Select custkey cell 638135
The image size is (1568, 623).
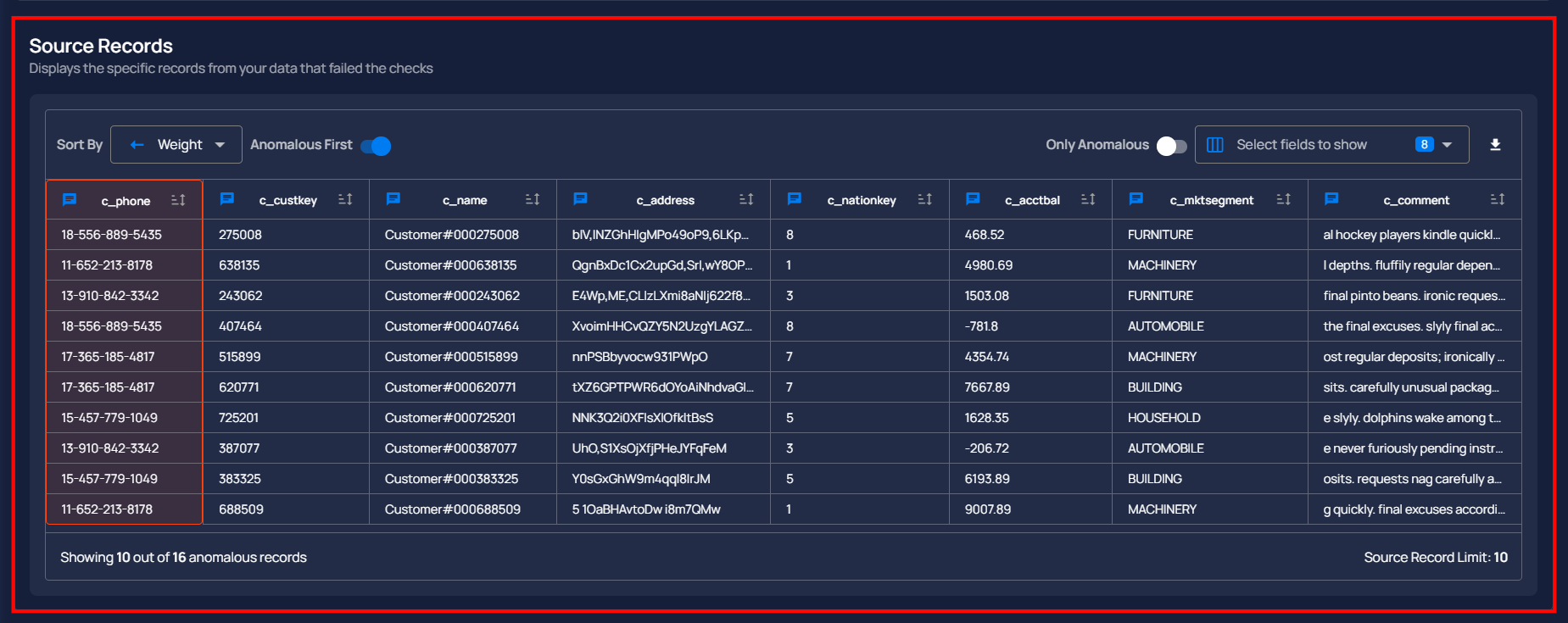pyautogui.click(x=287, y=265)
